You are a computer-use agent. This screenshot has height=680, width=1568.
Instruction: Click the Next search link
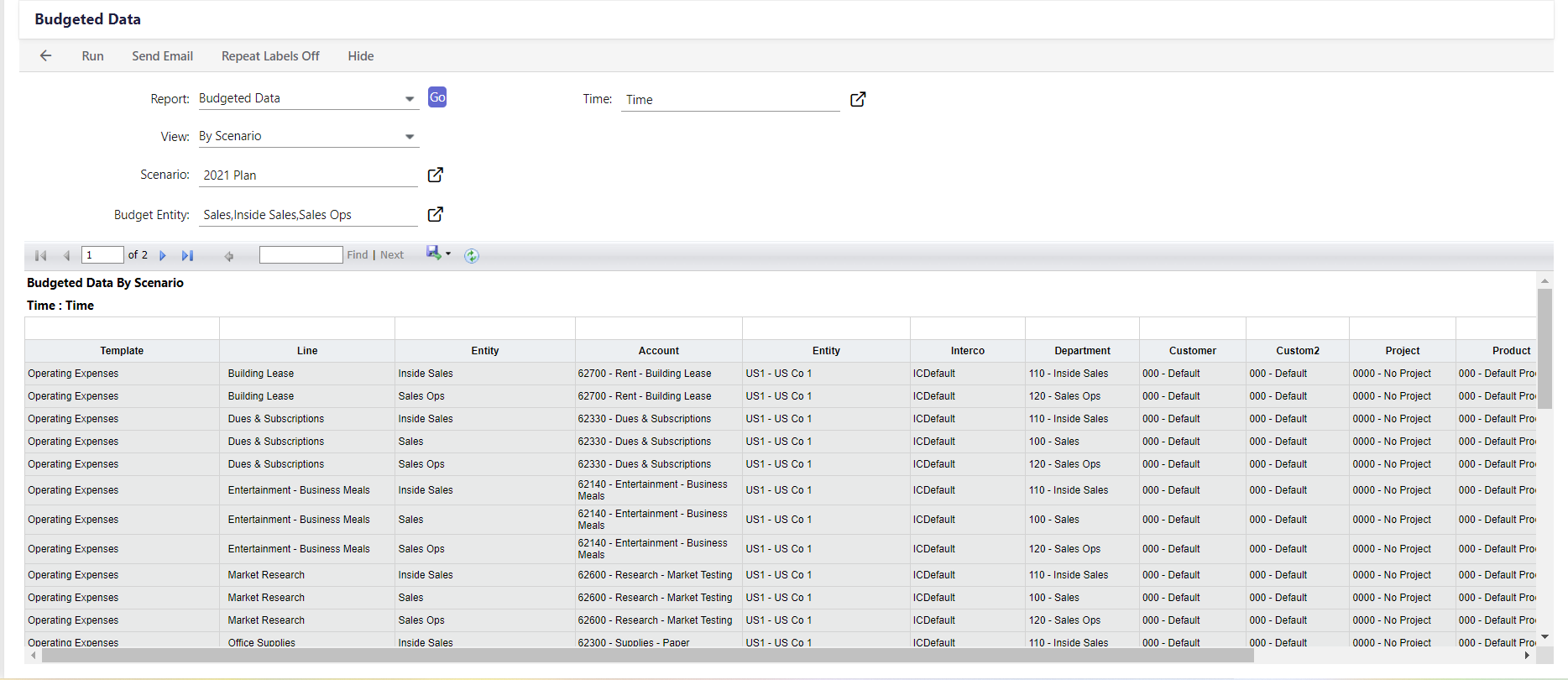(x=392, y=255)
